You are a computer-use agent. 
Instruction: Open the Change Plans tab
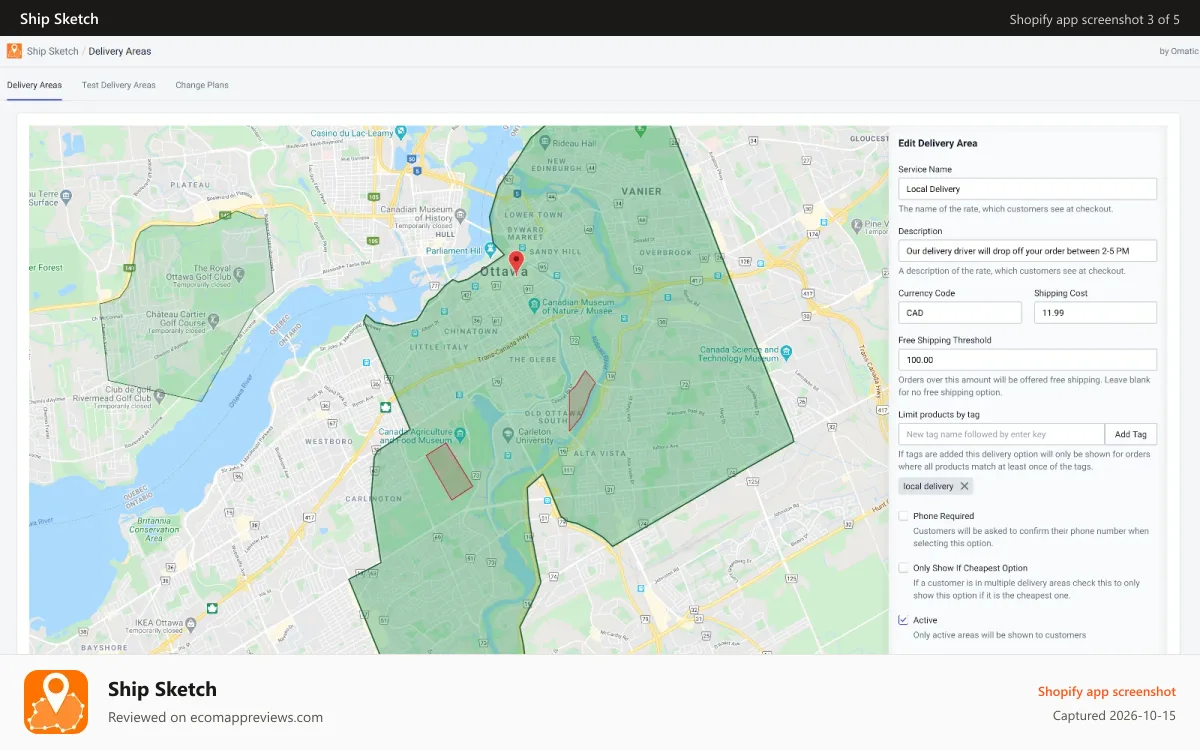click(x=202, y=85)
